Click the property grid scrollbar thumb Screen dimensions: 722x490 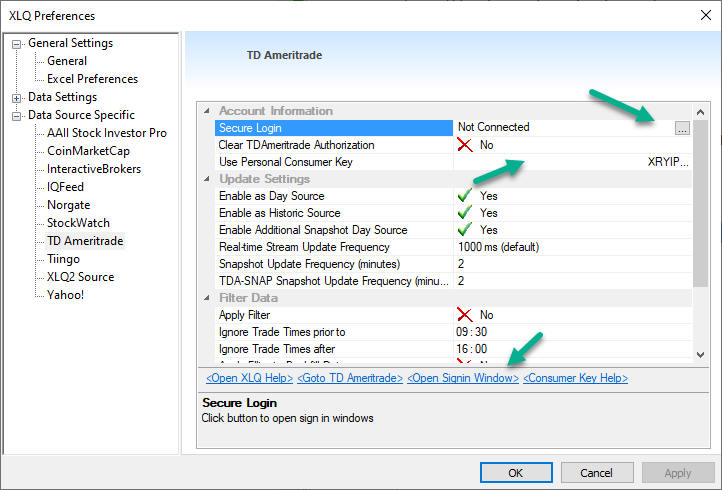[700, 203]
